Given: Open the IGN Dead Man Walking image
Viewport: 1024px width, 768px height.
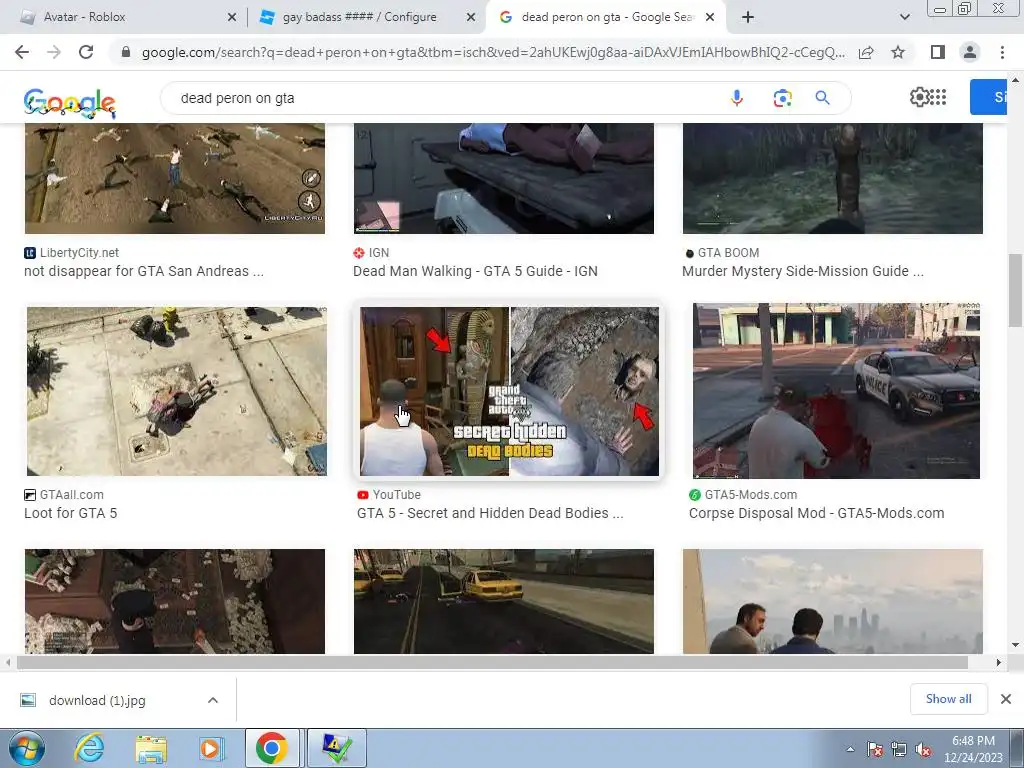Looking at the screenshot, I should [504, 178].
